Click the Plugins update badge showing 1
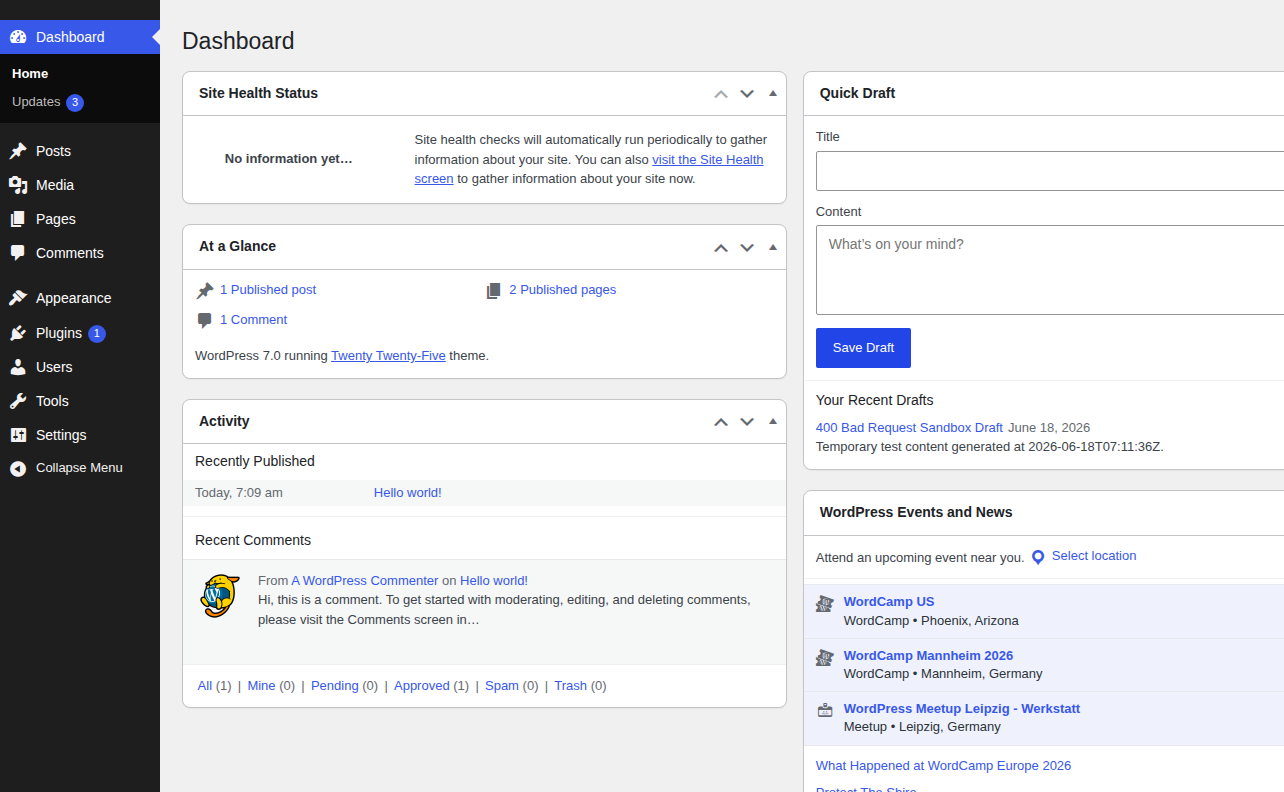 pos(97,333)
